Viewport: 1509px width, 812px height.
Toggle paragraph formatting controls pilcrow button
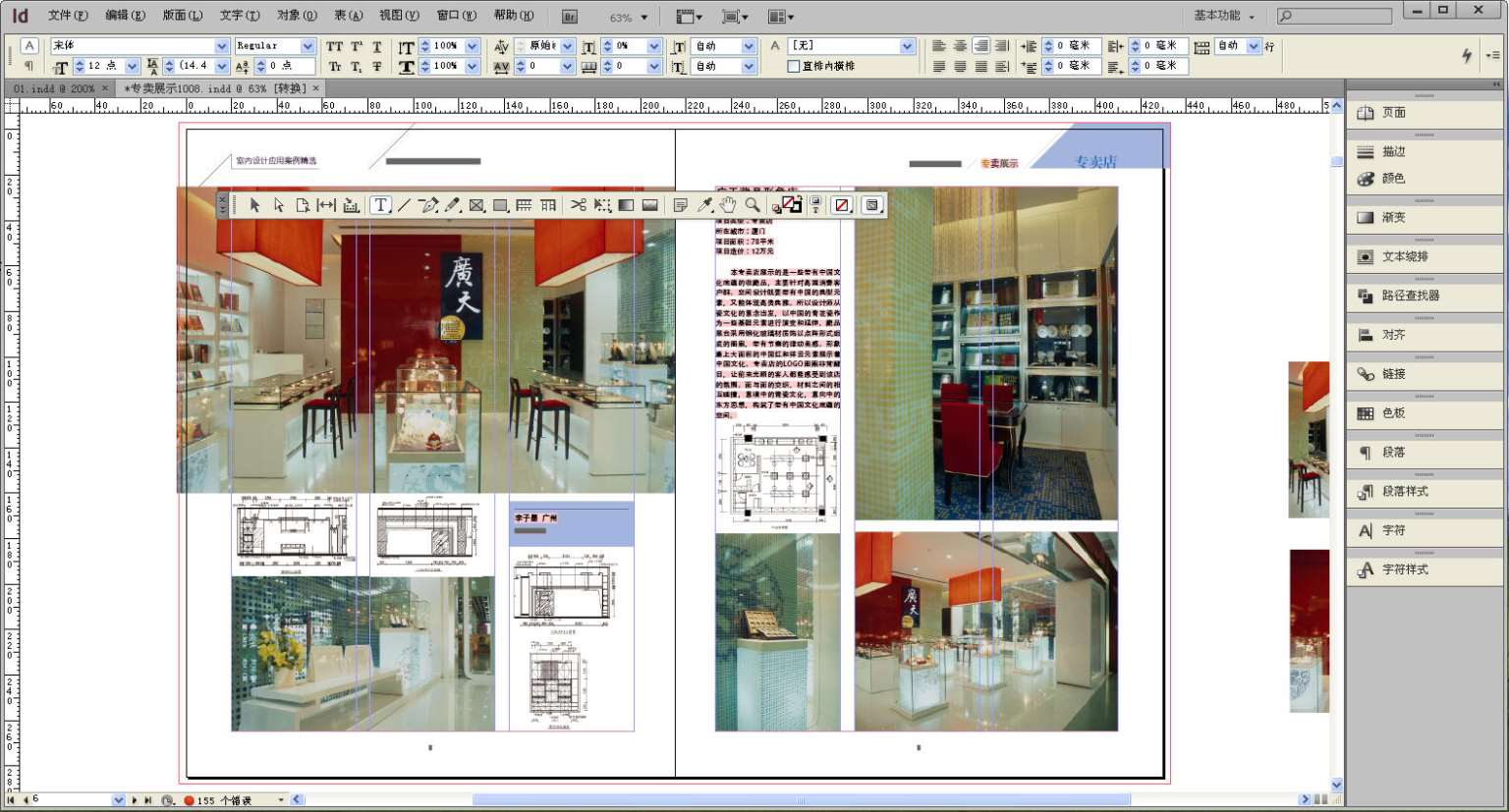(29, 67)
